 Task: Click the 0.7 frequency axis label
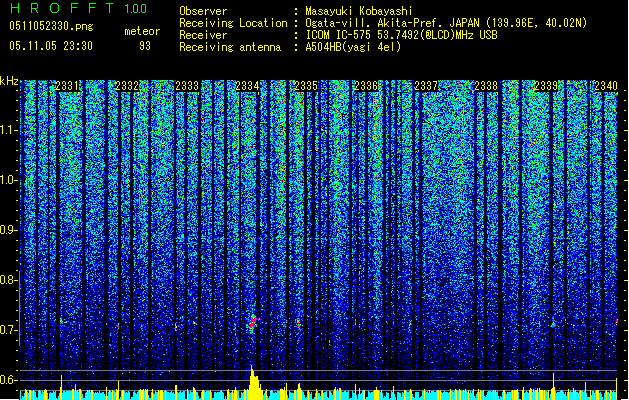point(7,330)
